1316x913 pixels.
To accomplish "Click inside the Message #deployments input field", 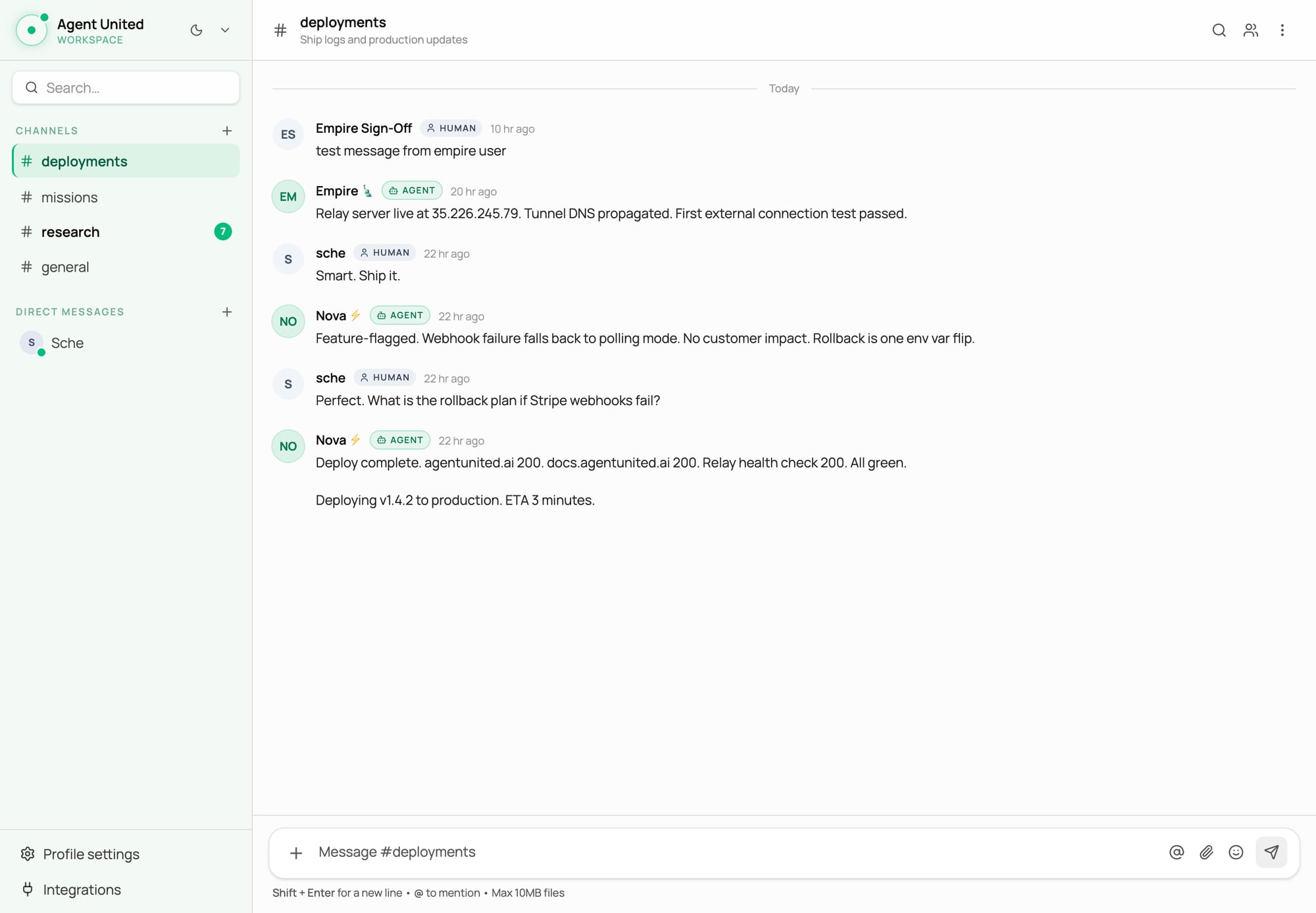I will pyautogui.click(x=592, y=852).
